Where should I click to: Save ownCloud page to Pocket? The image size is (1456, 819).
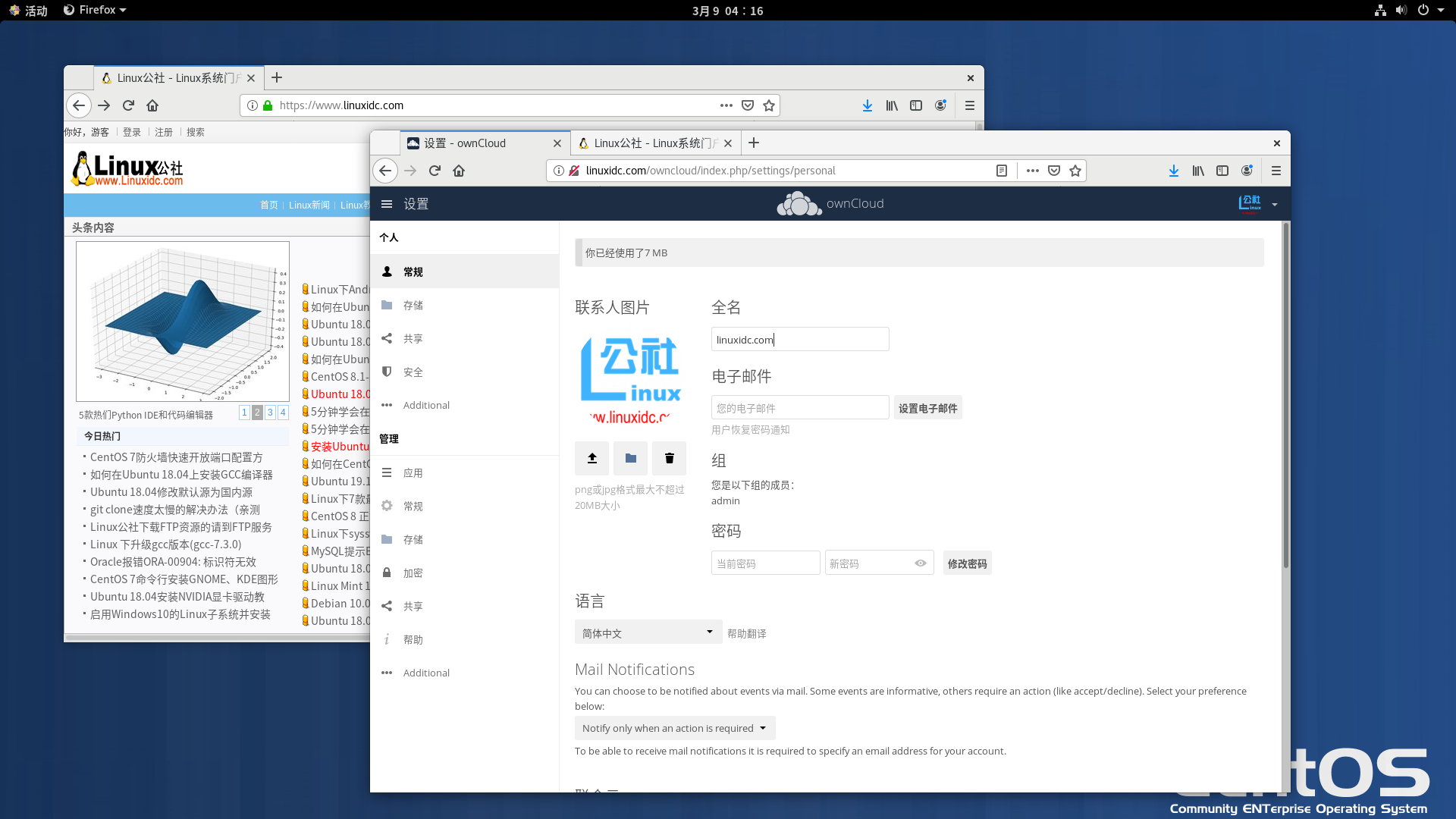[1054, 171]
